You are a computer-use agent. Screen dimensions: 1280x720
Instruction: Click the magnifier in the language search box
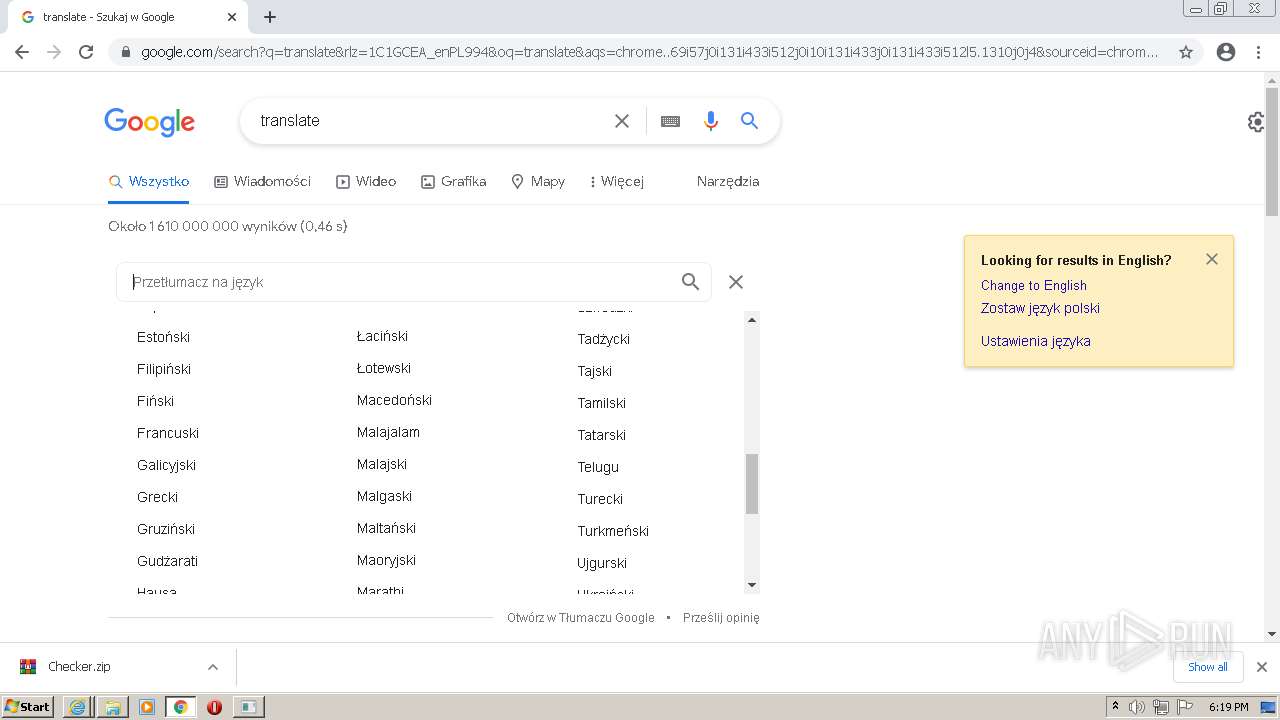[x=690, y=282]
